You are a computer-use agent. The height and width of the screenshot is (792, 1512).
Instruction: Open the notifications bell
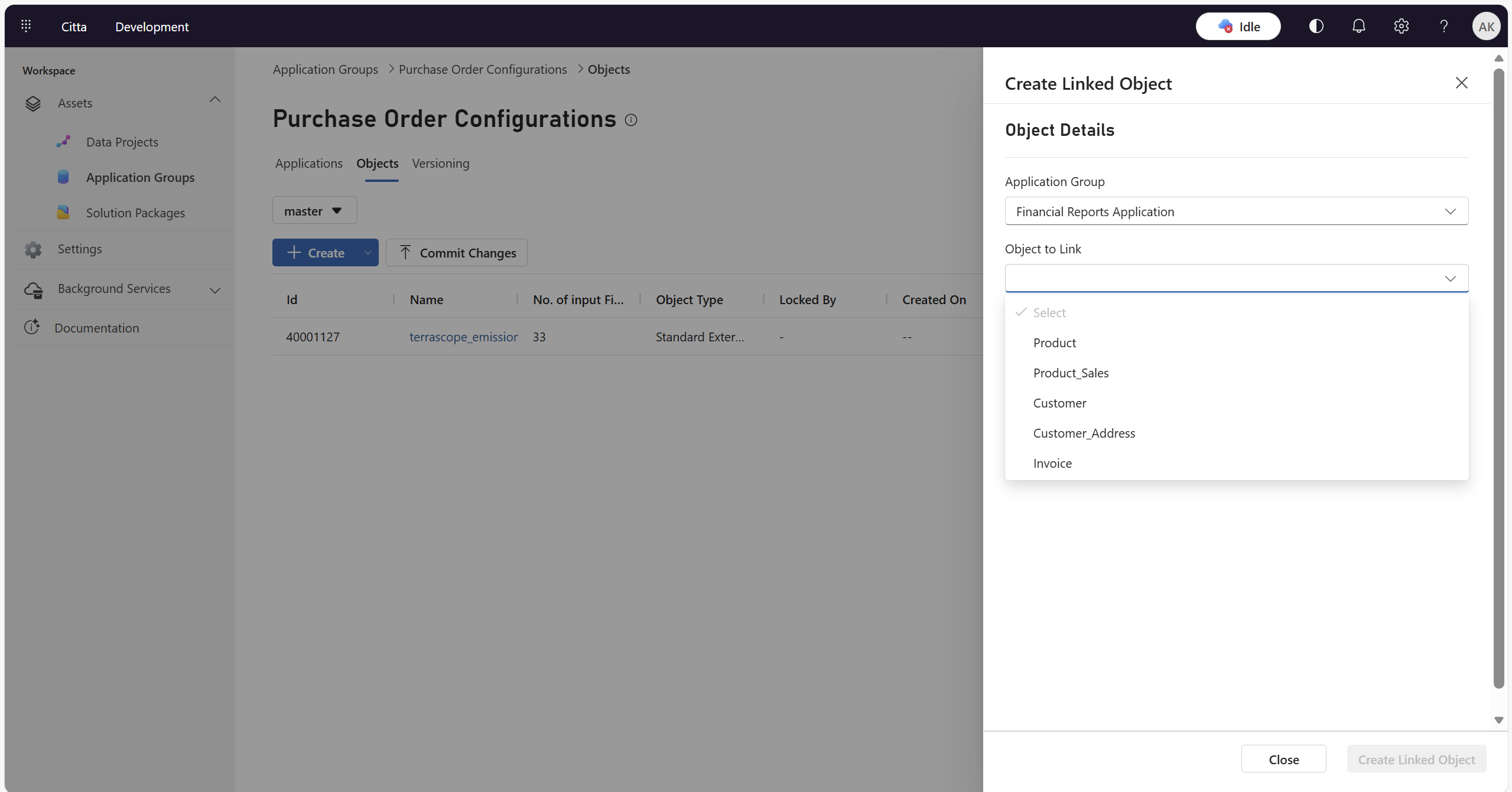coord(1358,26)
